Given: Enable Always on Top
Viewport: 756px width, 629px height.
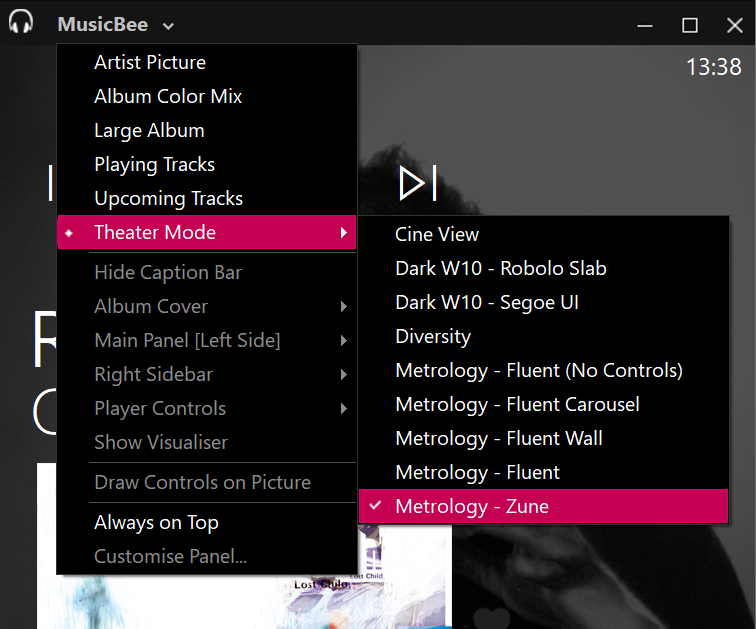Looking at the screenshot, I should point(207,522).
